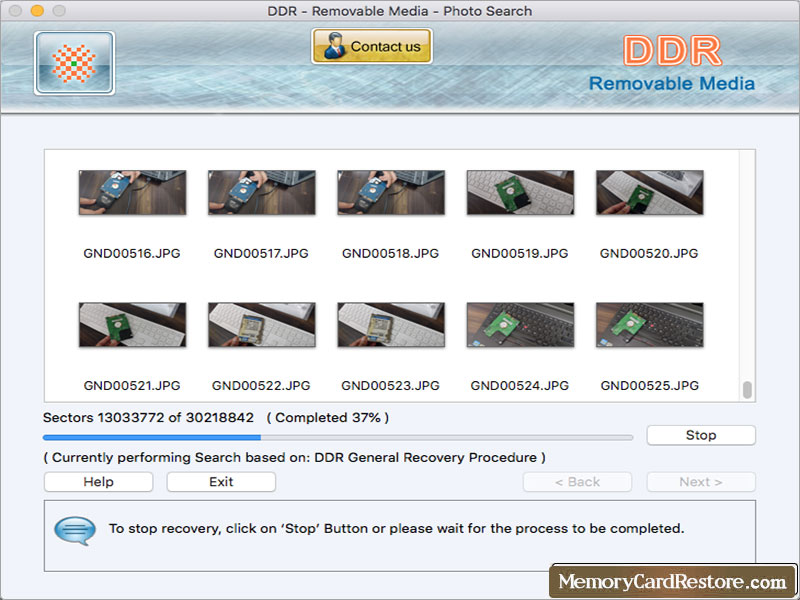This screenshot has width=800, height=600.
Task: Select the GND00519.JPG thumbnail
Action: tap(519, 193)
